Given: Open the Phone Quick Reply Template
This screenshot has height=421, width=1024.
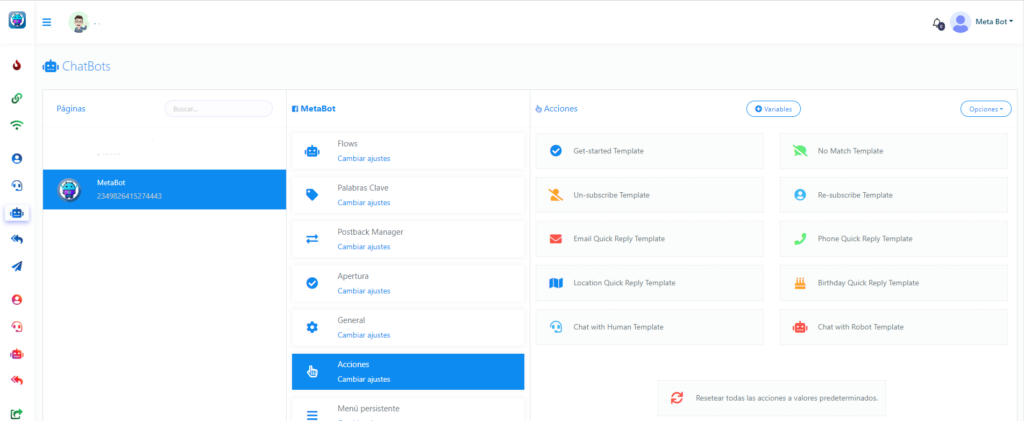Looking at the screenshot, I should click(893, 239).
